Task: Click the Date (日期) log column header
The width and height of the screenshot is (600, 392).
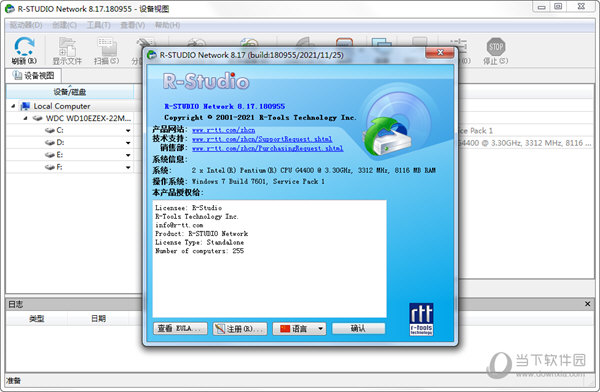Action: coord(98,318)
